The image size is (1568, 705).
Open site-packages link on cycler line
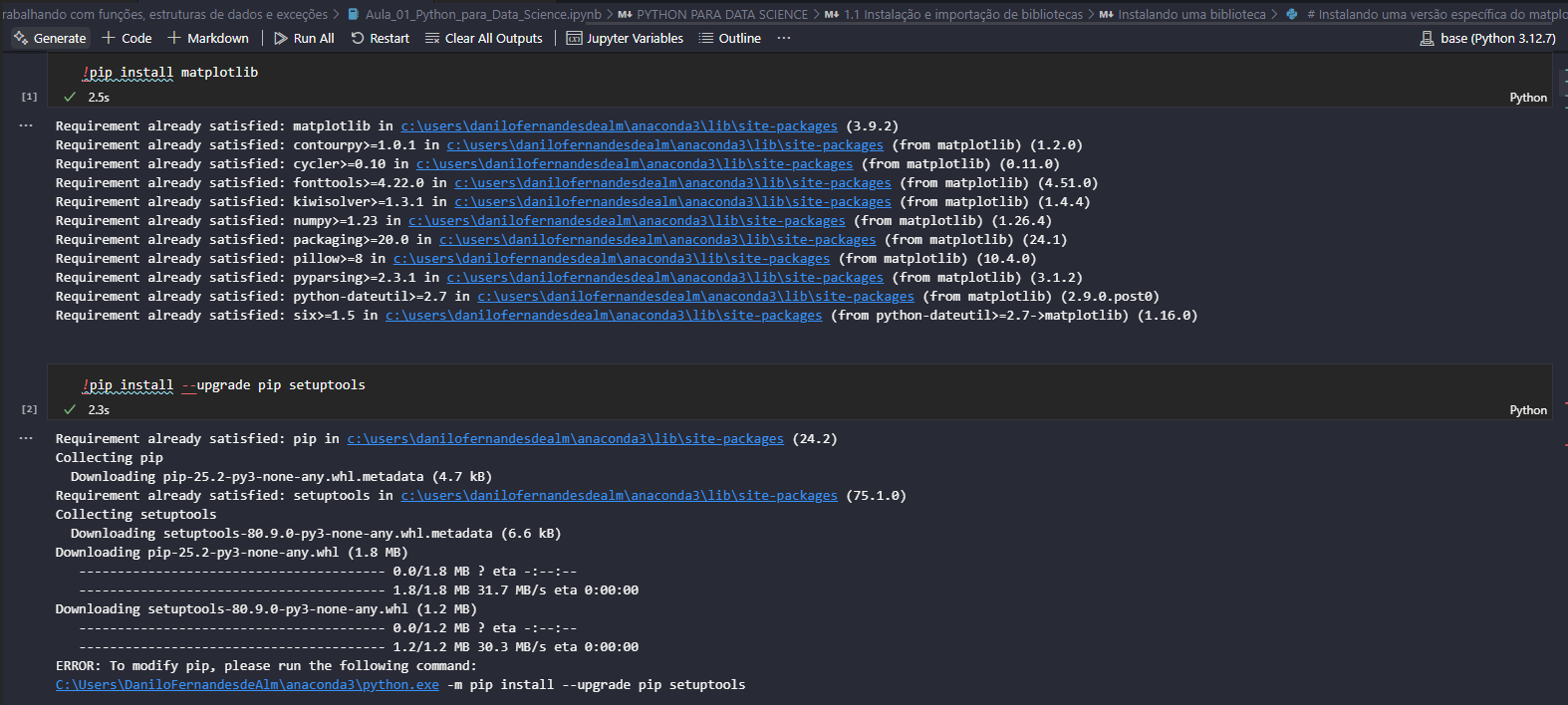click(x=635, y=164)
